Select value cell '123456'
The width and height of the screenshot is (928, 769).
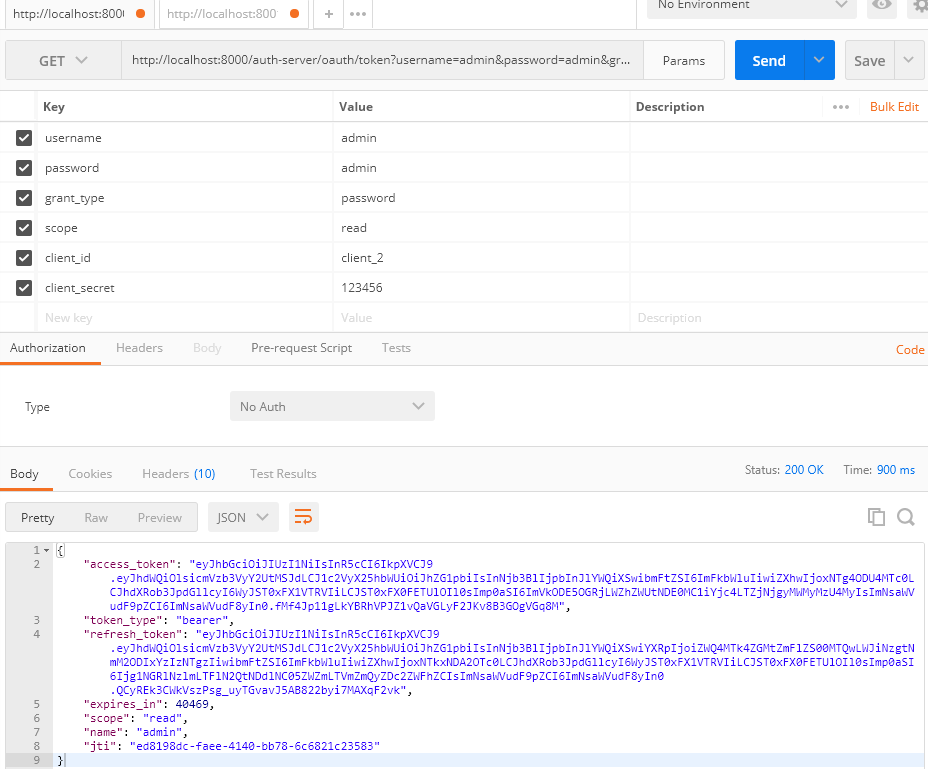click(481, 288)
